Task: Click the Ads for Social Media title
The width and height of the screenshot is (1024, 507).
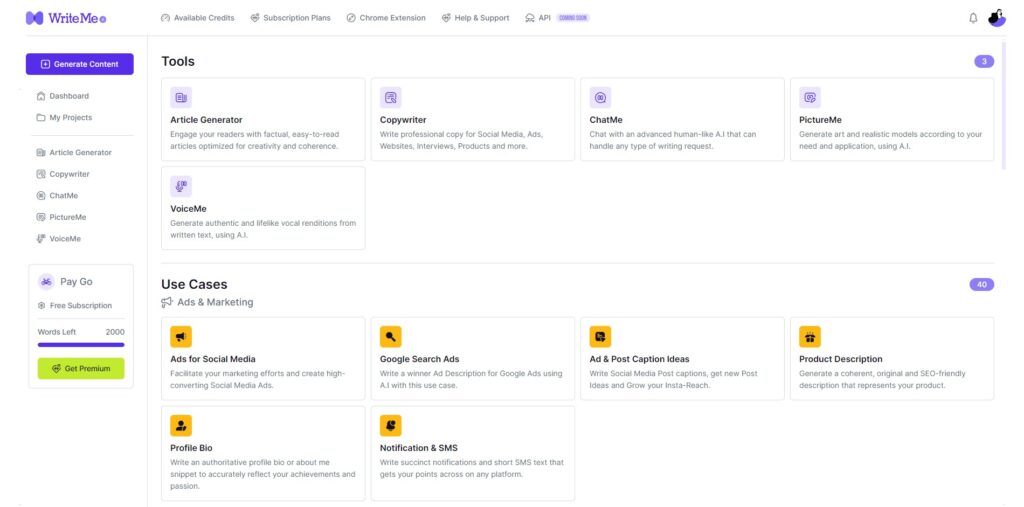Action: point(213,359)
